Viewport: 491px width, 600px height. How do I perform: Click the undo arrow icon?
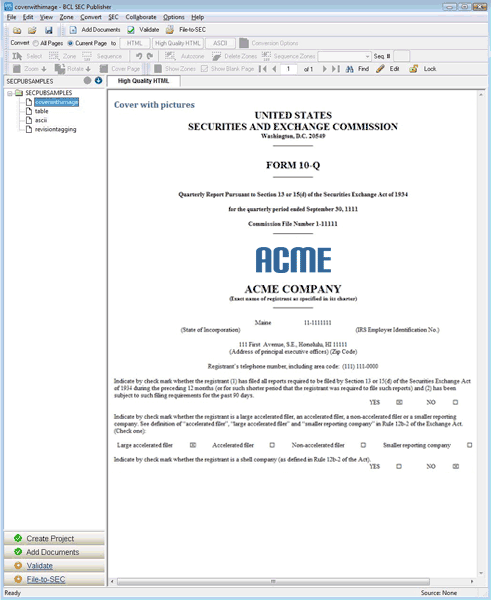139,56
